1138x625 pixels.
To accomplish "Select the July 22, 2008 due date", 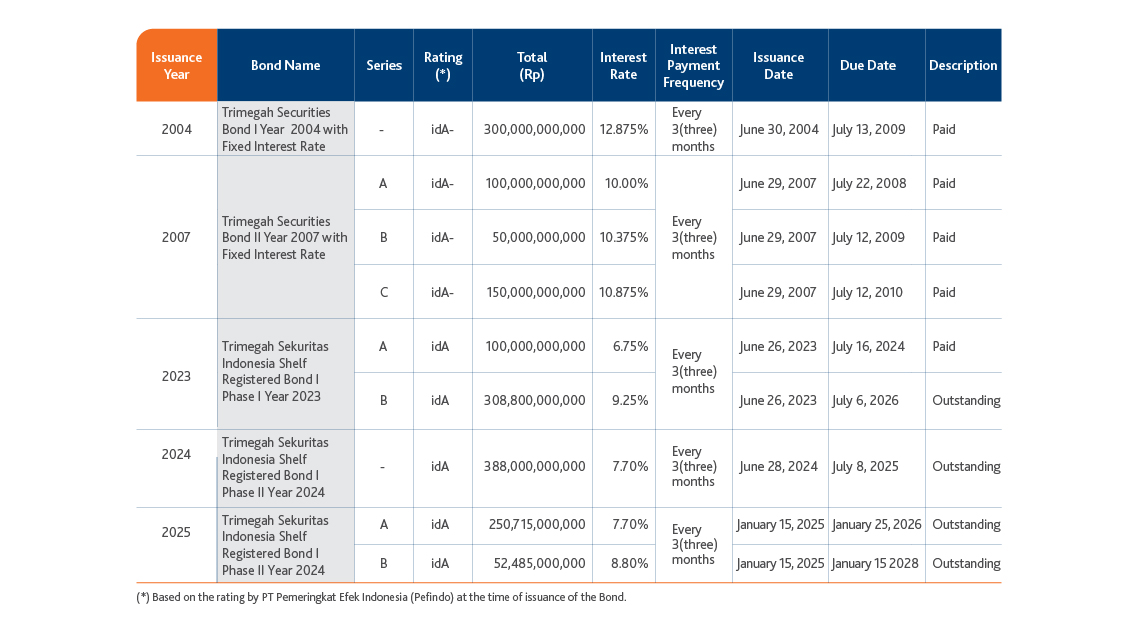I will point(869,184).
